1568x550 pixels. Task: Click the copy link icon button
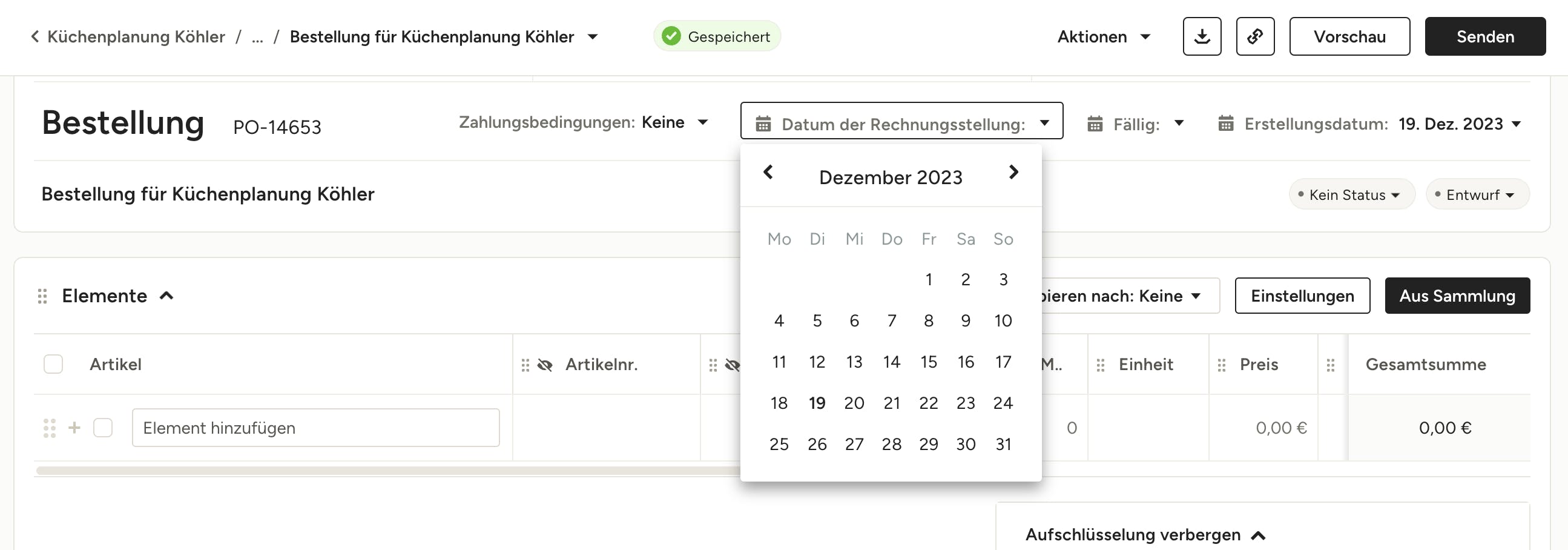1254,36
